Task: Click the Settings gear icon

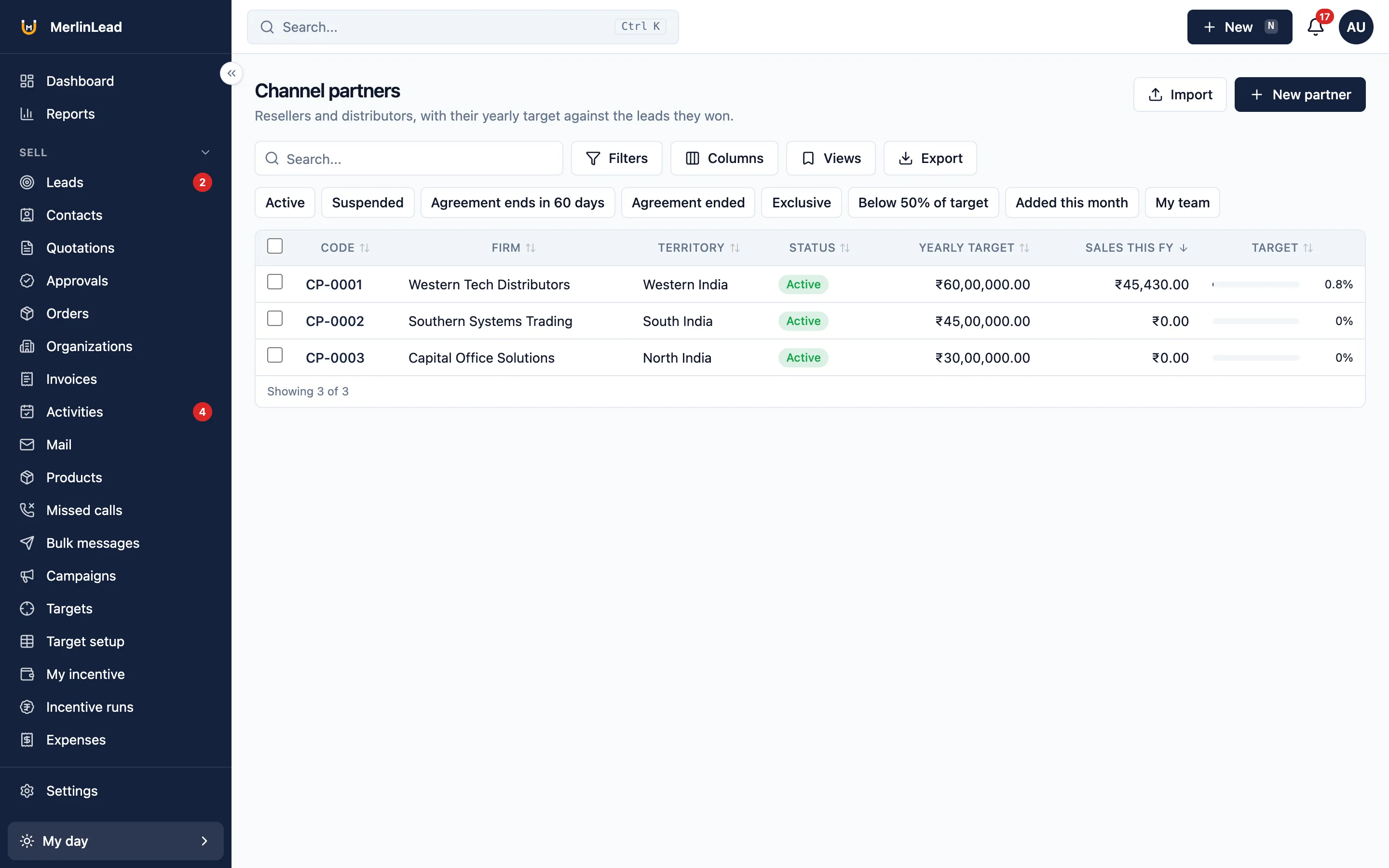Action: coord(27,790)
